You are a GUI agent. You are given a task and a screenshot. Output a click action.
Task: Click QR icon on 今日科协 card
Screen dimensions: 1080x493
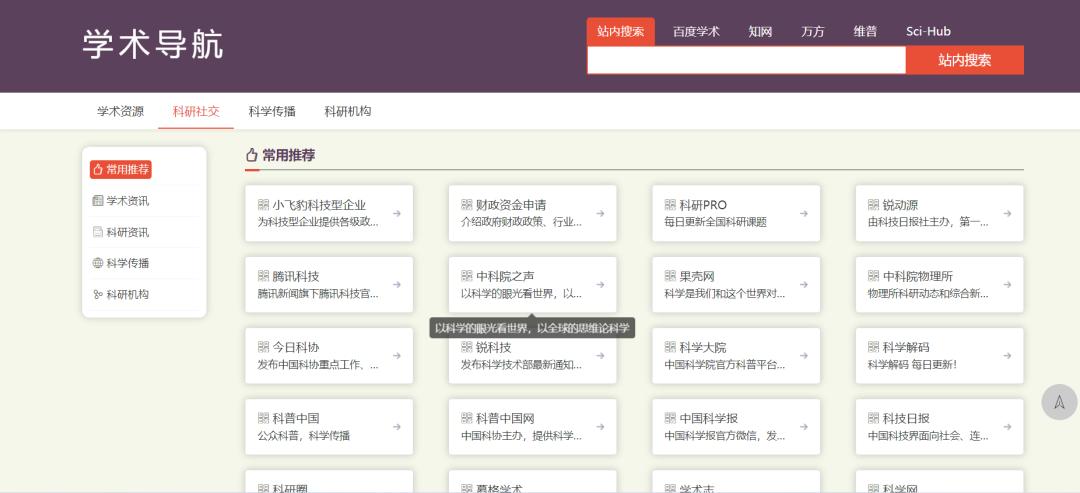coord(263,347)
